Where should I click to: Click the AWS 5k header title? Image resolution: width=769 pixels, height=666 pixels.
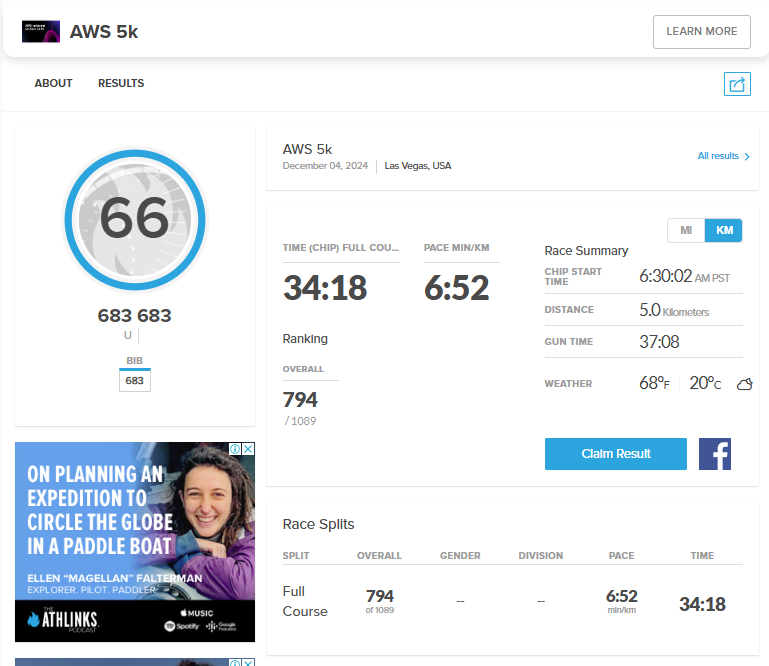(x=103, y=31)
